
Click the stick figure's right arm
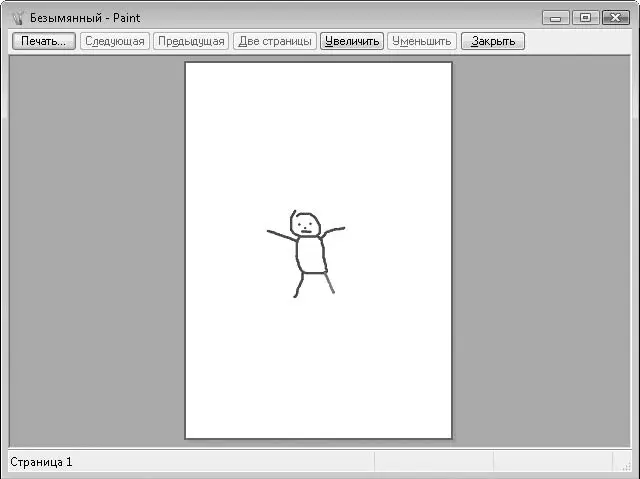click(333, 232)
